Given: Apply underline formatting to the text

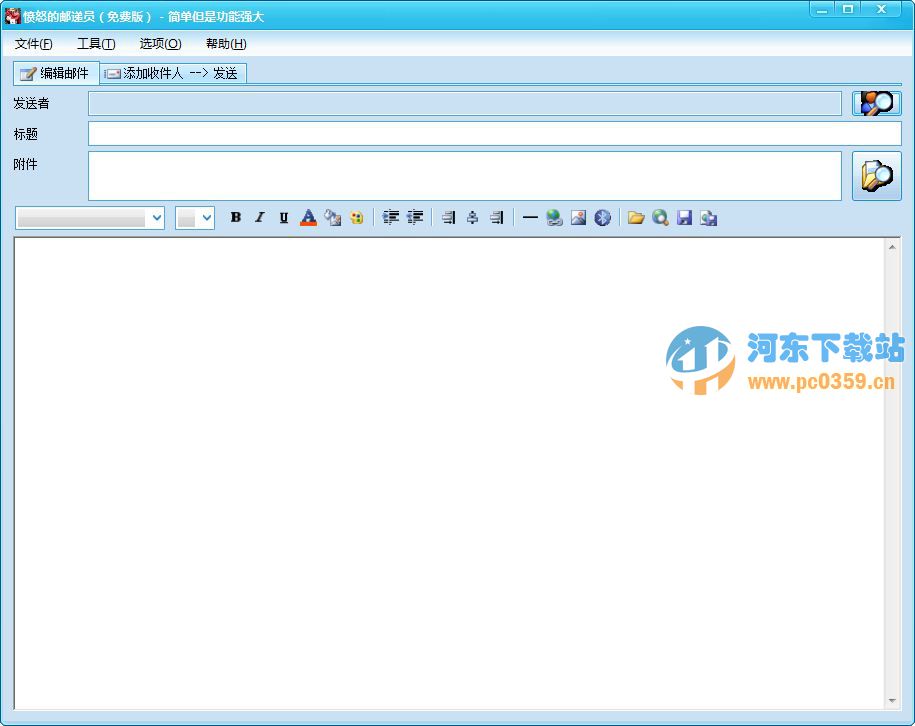Looking at the screenshot, I should (x=283, y=217).
